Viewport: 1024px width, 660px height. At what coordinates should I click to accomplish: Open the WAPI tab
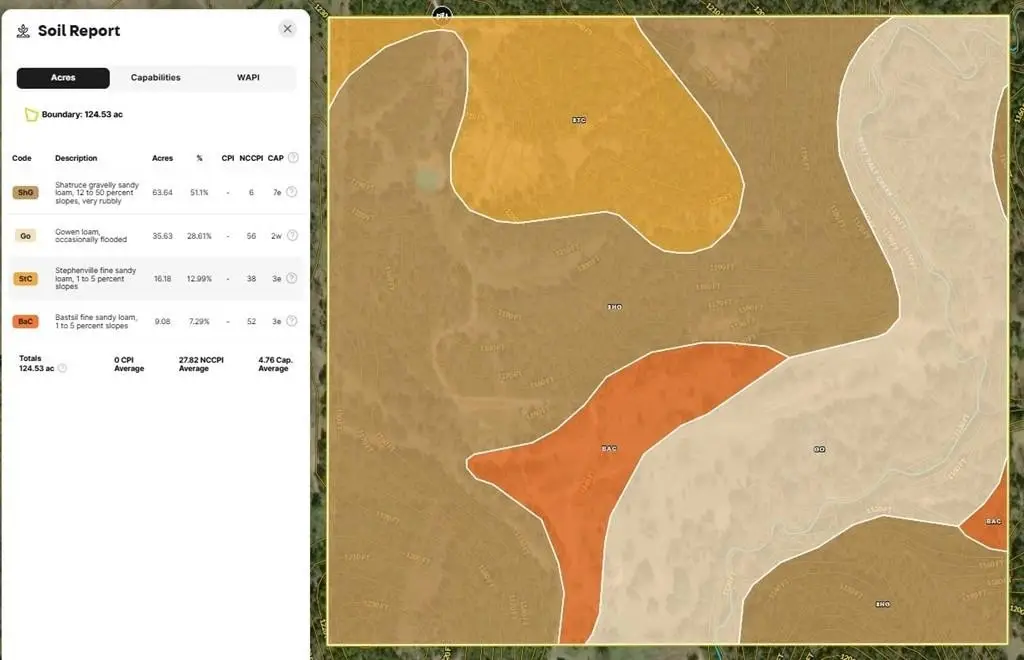coord(248,78)
